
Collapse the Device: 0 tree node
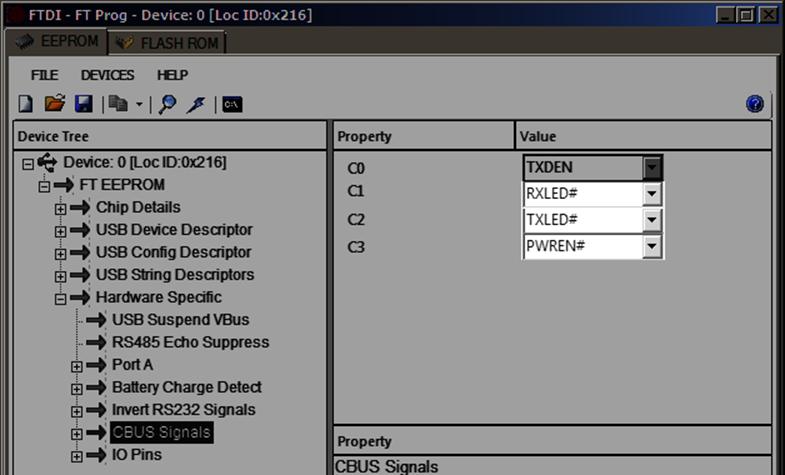28,164
